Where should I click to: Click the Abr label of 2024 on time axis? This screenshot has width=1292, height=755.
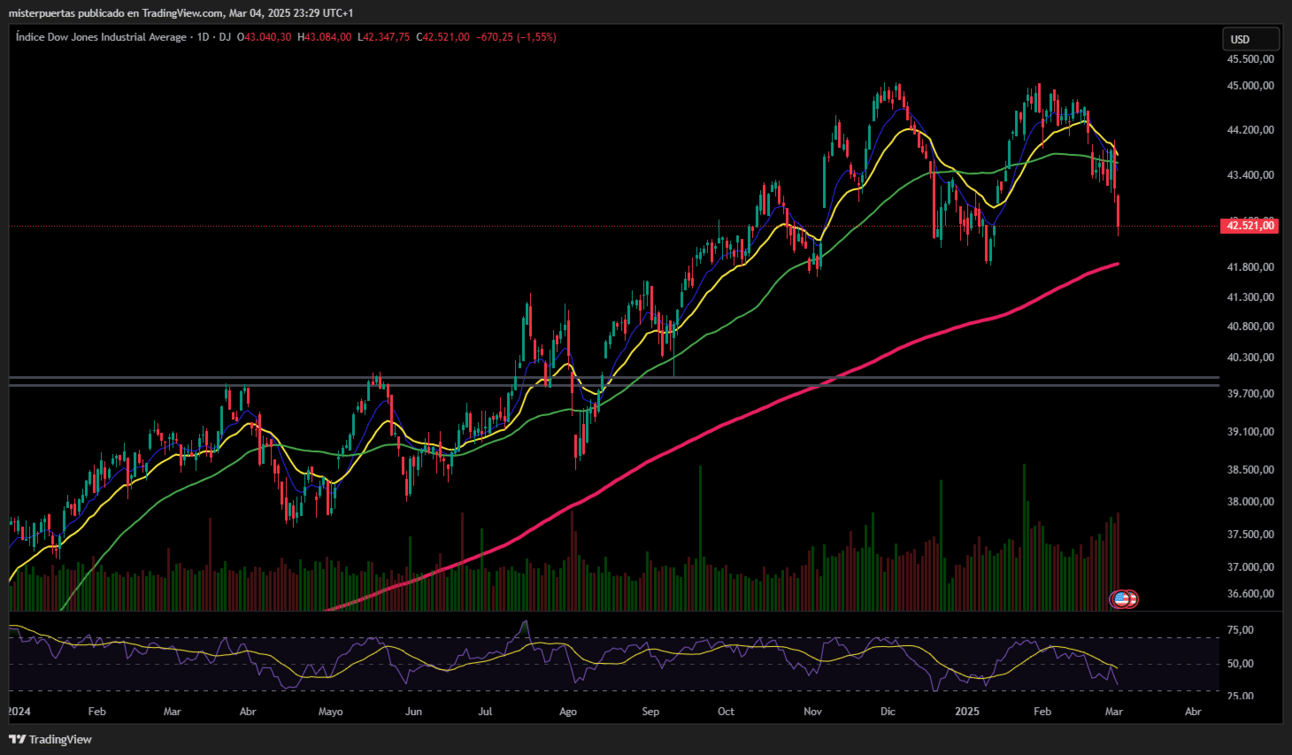pyautogui.click(x=249, y=712)
